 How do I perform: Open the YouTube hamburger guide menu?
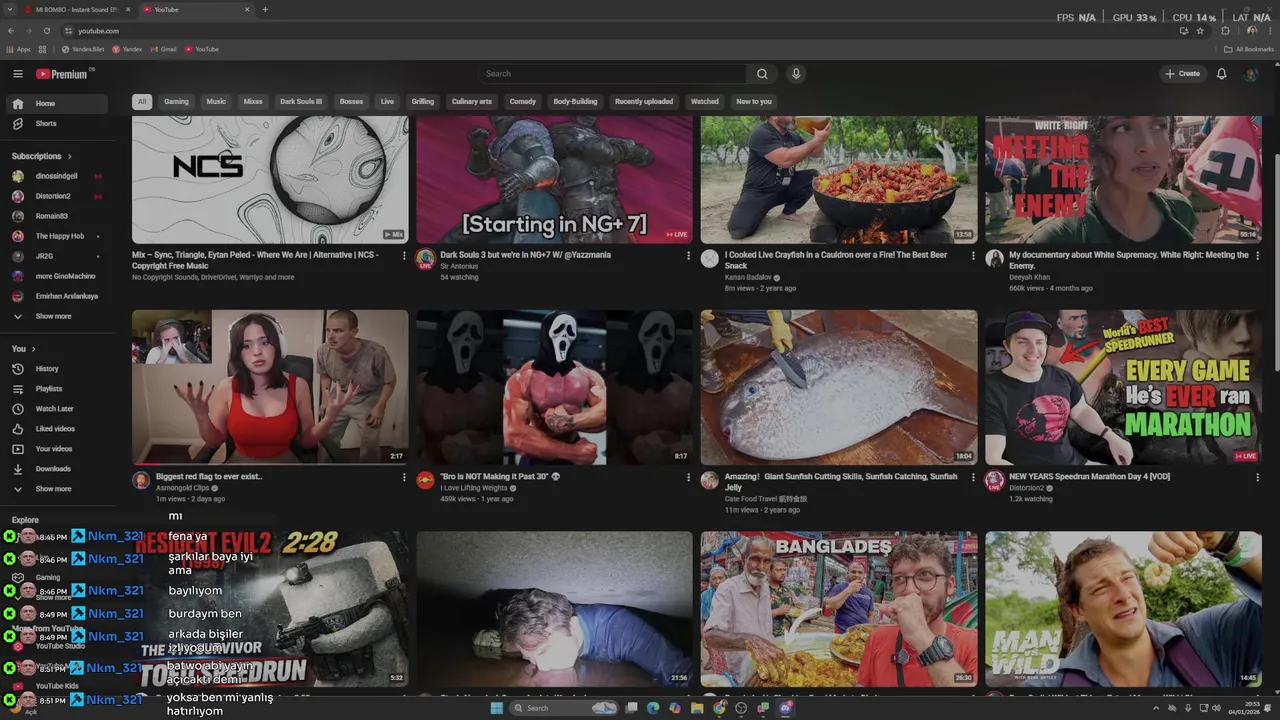coord(17,74)
